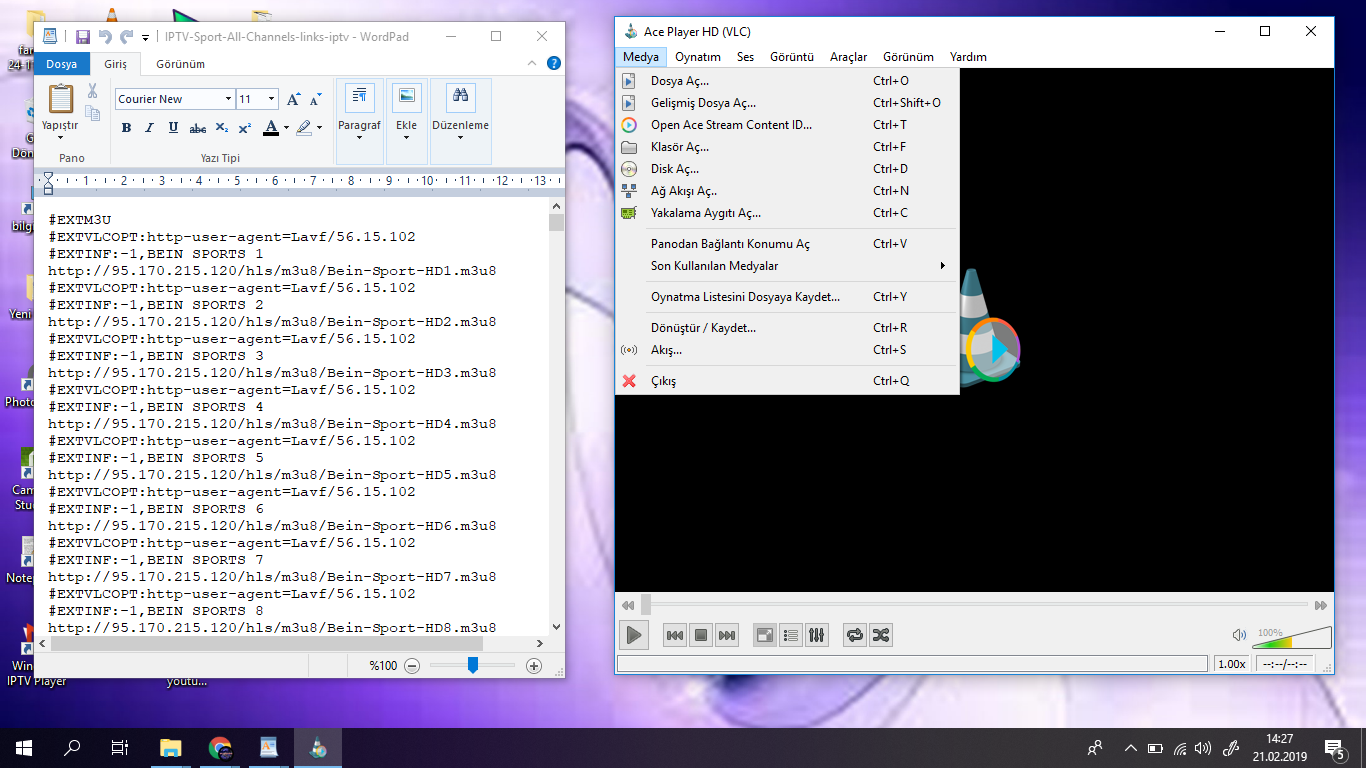Go to previous track in Ace Player

point(675,635)
